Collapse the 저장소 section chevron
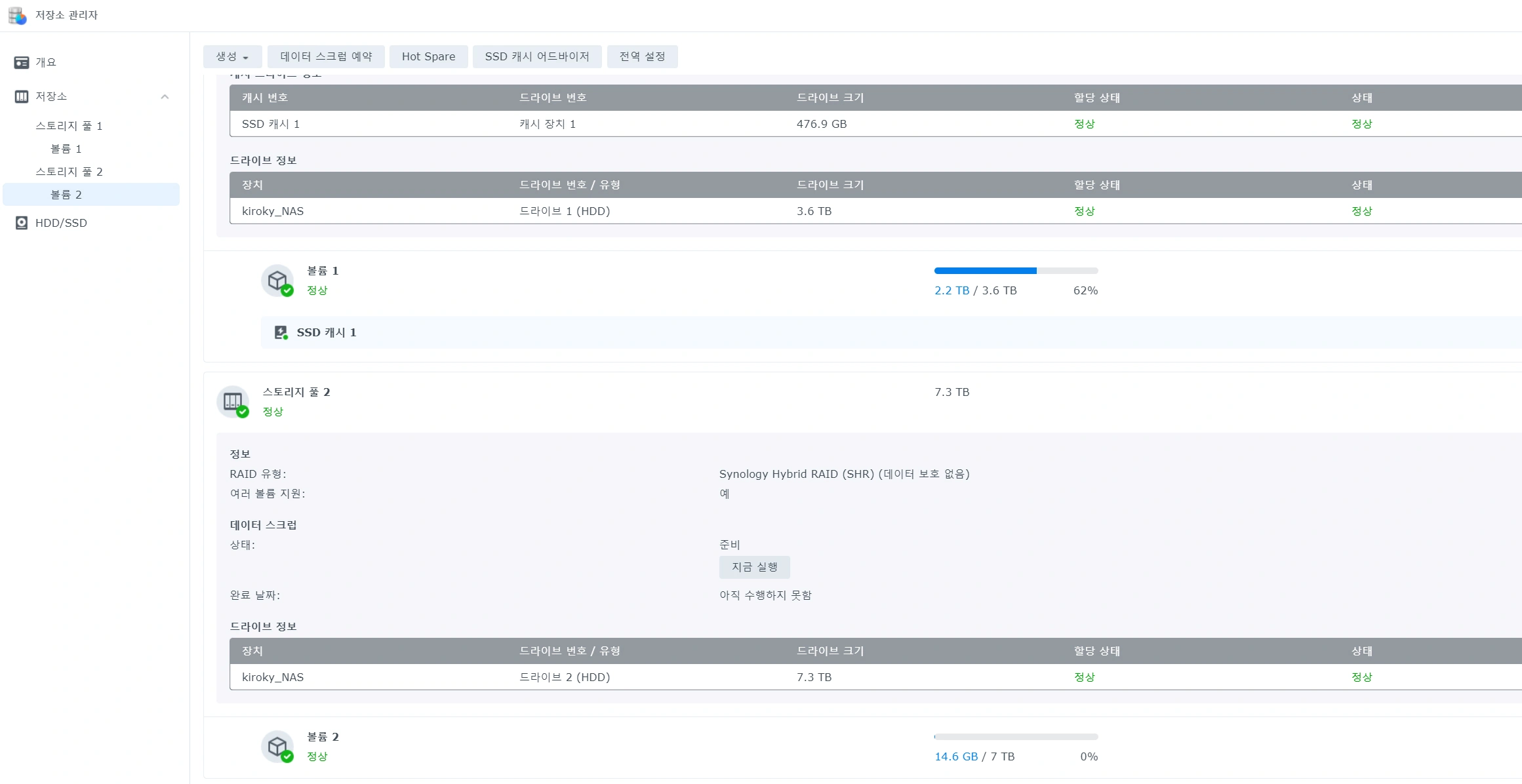The width and height of the screenshot is (1522, 784). (165, 97)
